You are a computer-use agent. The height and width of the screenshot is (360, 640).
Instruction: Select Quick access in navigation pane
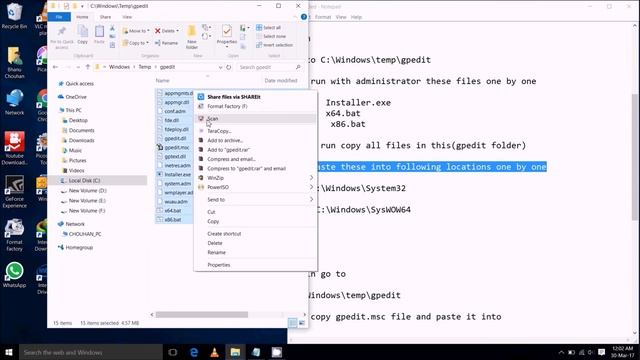(79, 84)
